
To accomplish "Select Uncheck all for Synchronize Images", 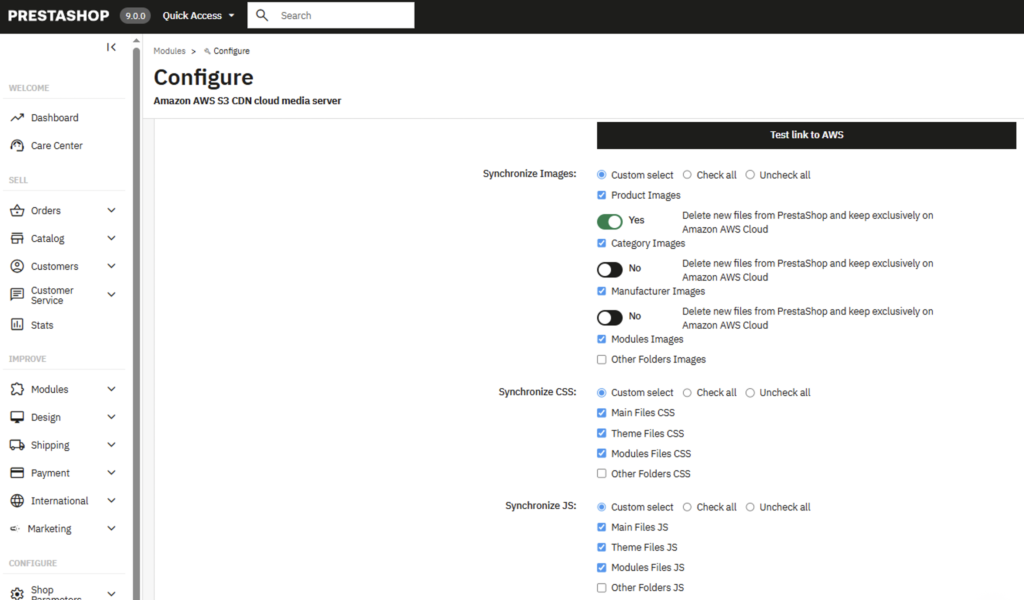I will [750, 175].
